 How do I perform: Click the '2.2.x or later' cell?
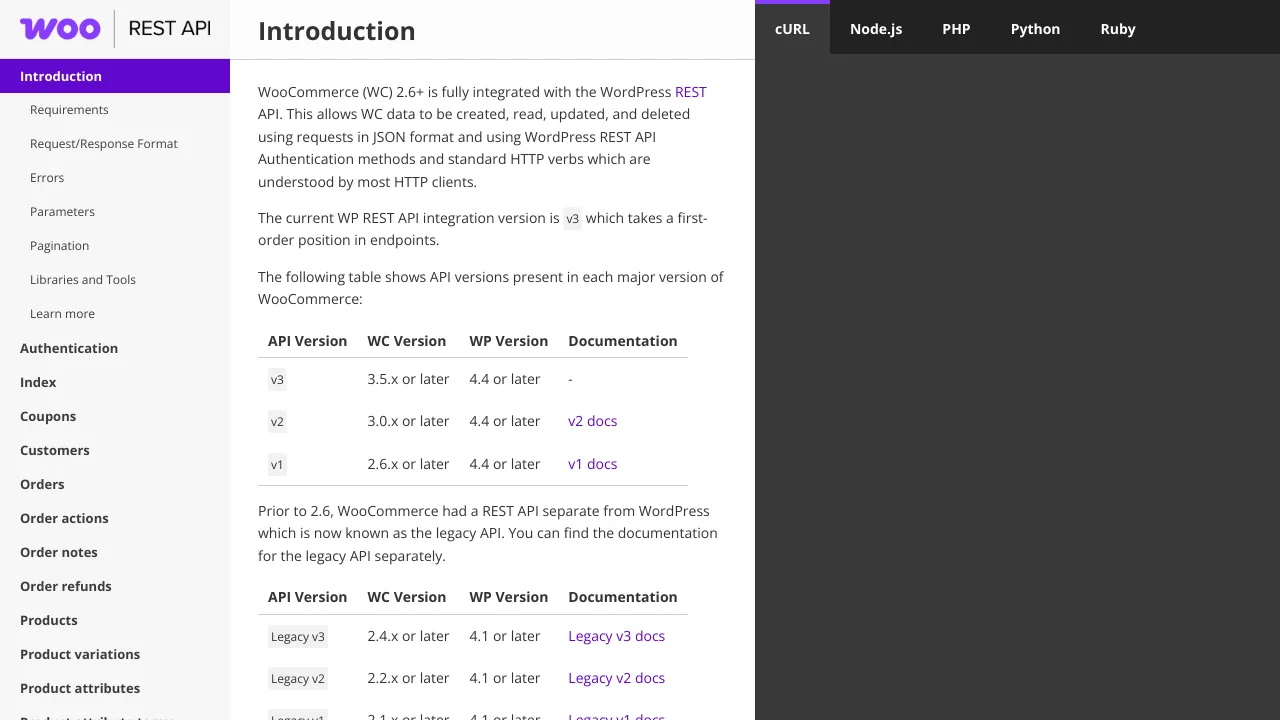408,678
